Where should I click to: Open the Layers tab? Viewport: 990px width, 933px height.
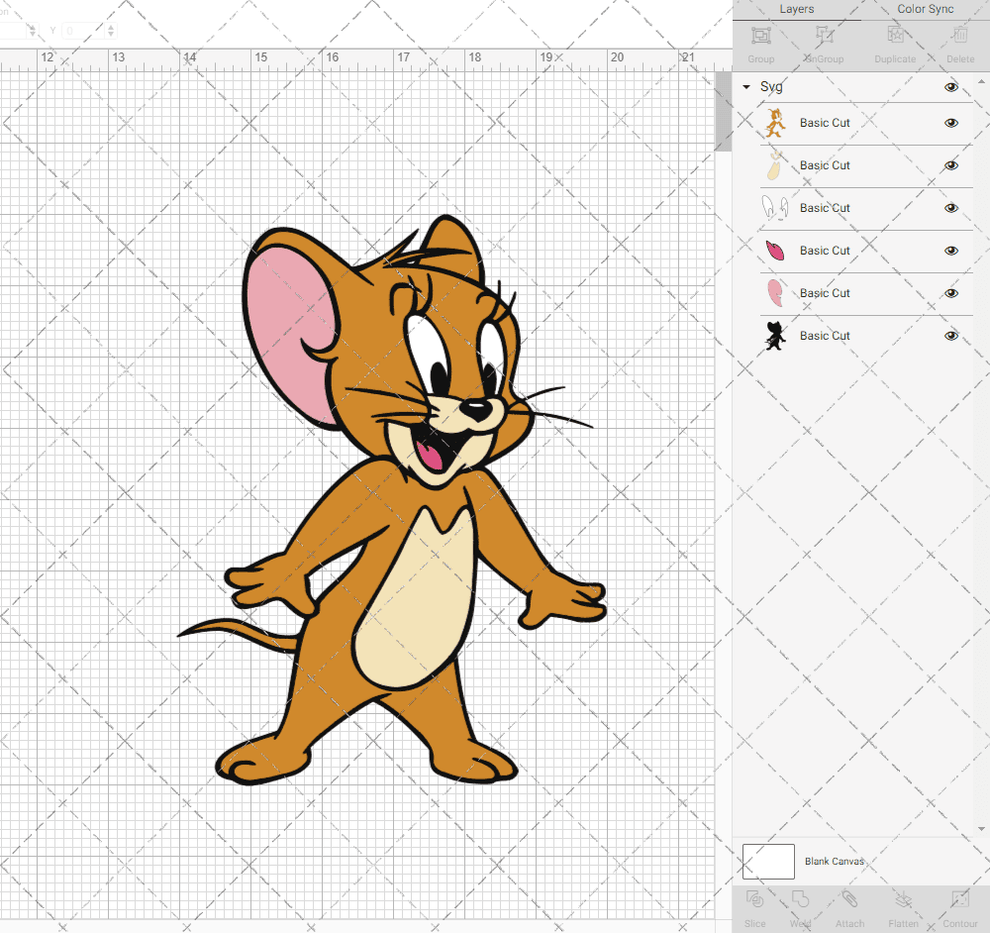coord(797,9)
